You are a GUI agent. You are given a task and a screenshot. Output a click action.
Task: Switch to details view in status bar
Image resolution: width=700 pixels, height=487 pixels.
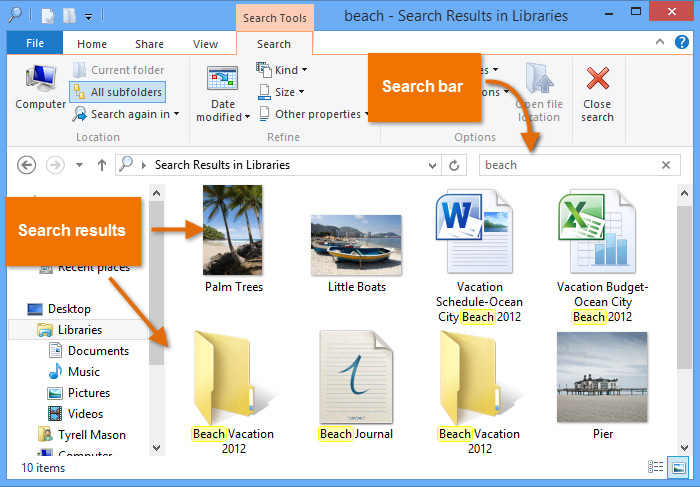coord(656,467)
